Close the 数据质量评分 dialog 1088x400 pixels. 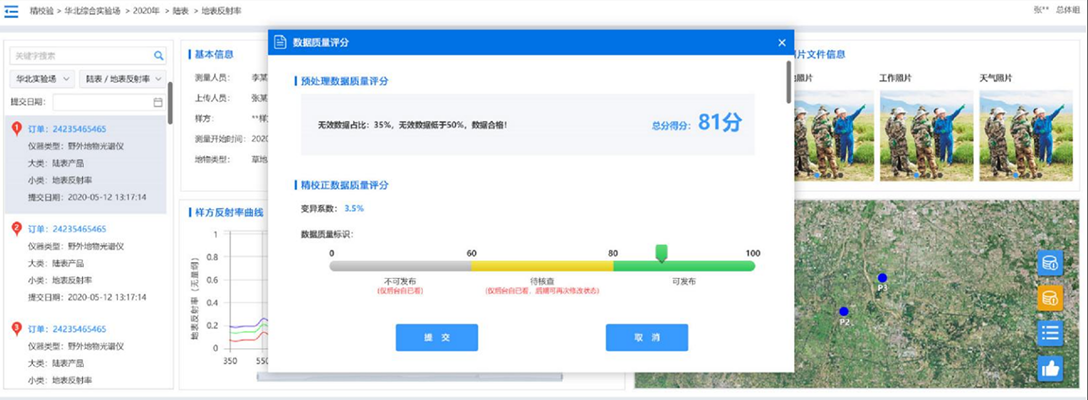click(x=782, y=43)
